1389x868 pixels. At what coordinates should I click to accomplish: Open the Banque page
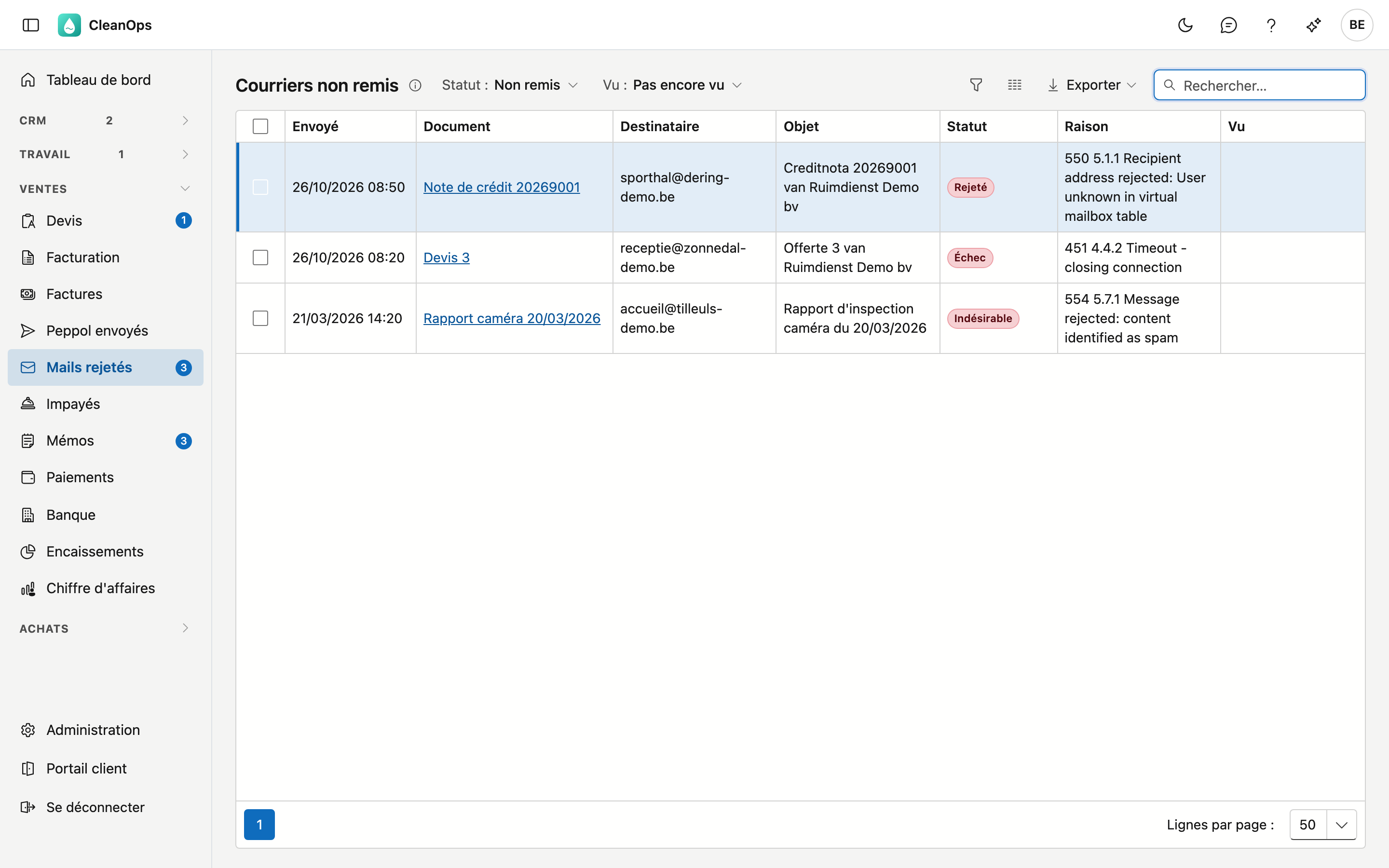click(x=106, y=515)
